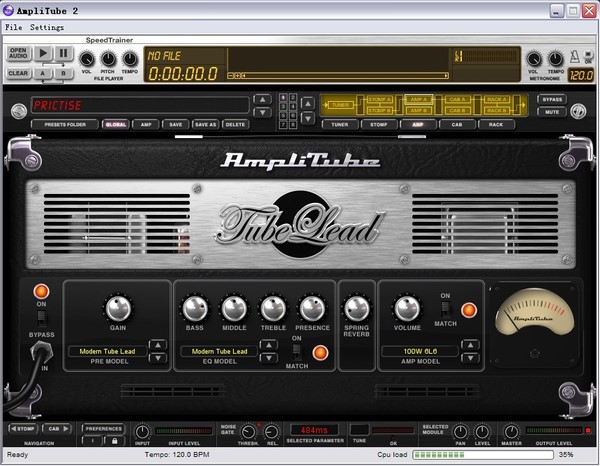The width and height of the screenshot is (600, 466).
Task: Click the selected module LEVEL knob
Action: coord(482,432)
